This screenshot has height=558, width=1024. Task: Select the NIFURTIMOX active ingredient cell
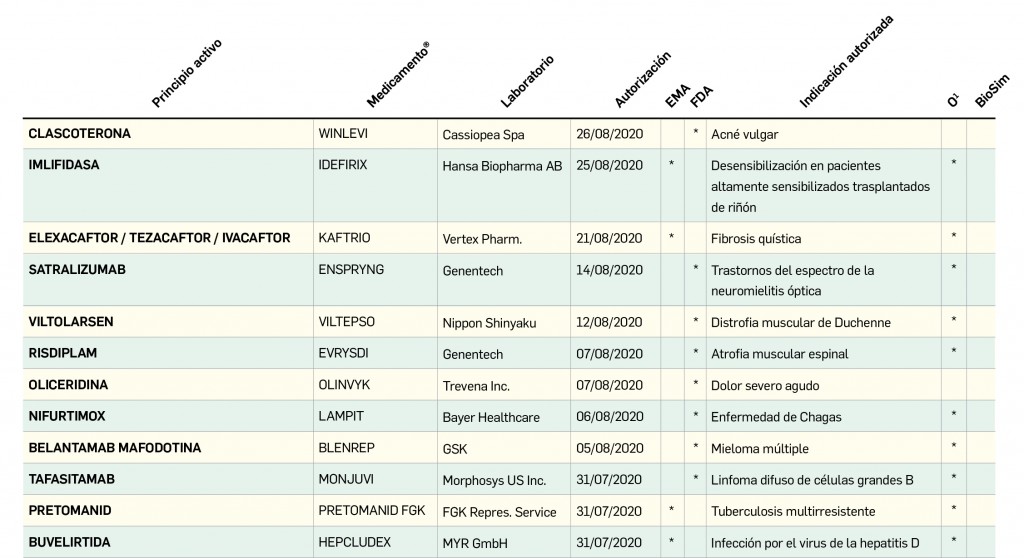point(67,416)
